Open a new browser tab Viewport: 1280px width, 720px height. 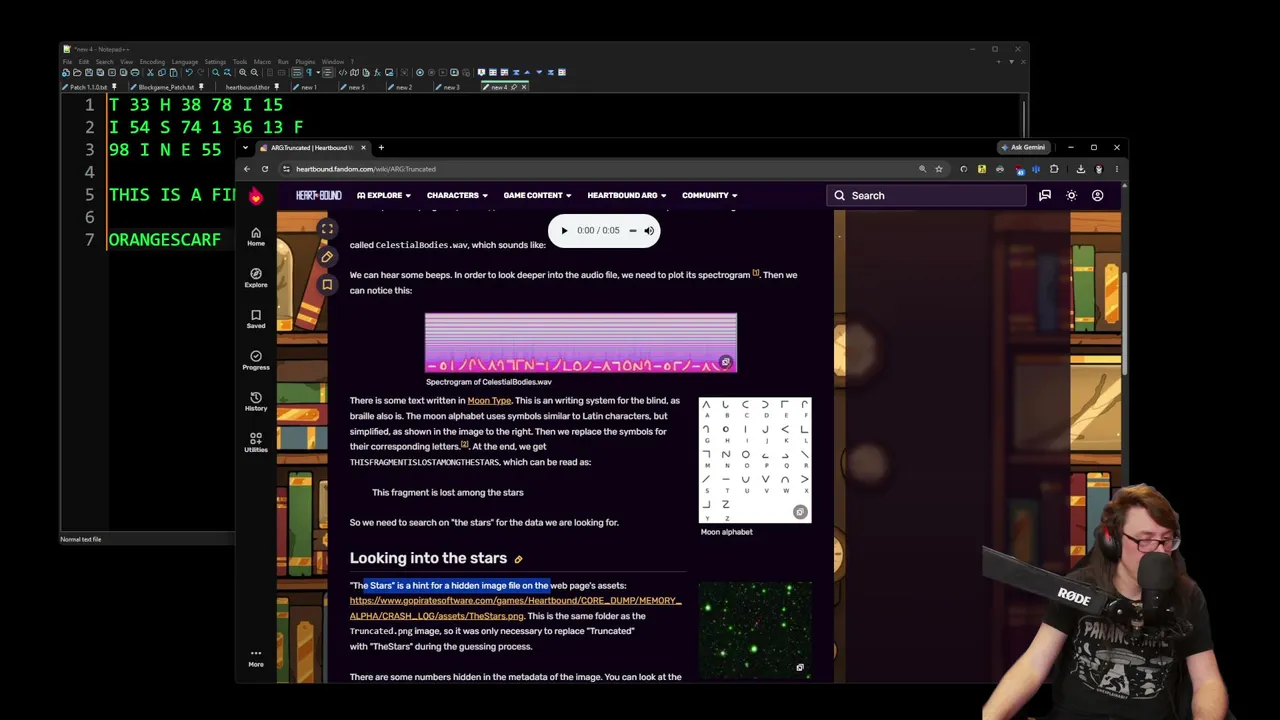tap(381, 148)
